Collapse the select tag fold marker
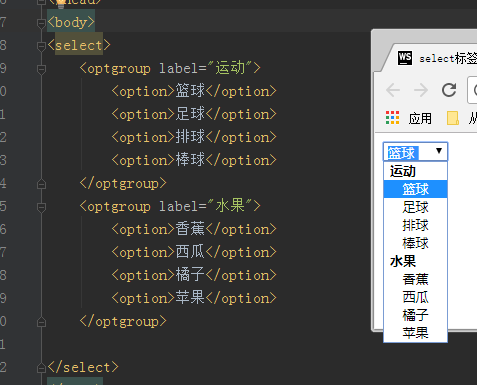This screenshot has width=477, height=385. click(41, 46)
